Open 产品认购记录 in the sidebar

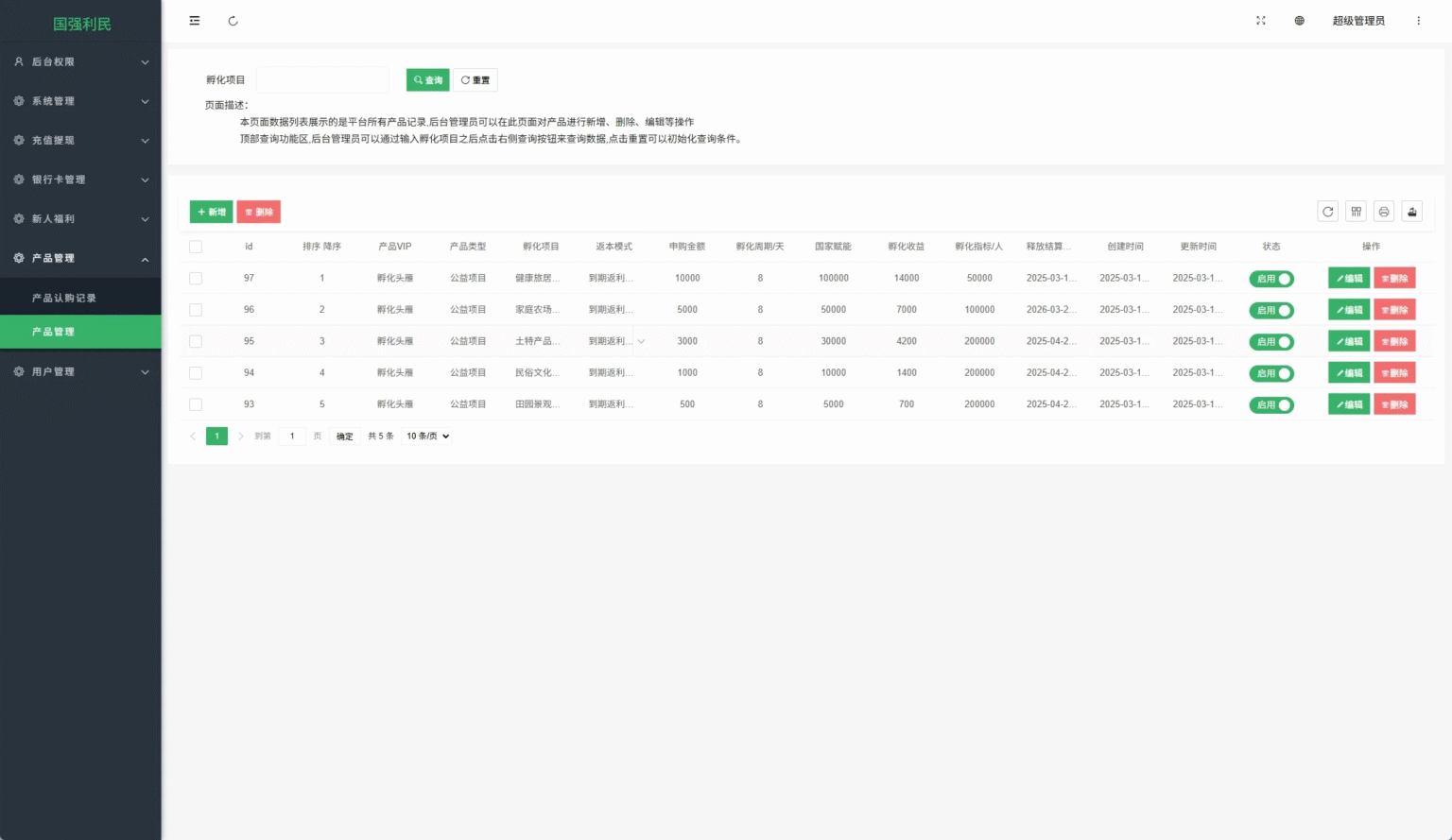[x=64, y=299]
